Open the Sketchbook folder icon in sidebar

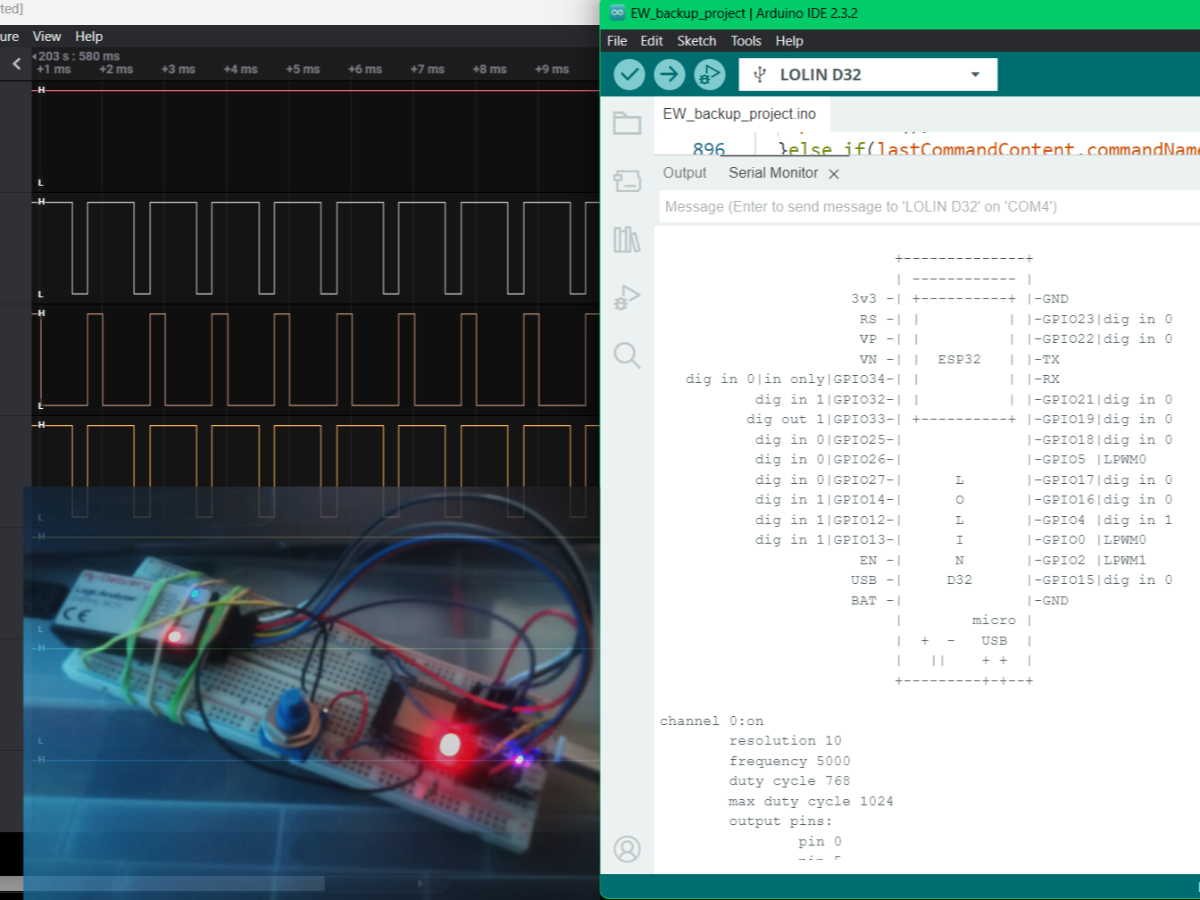click(x=627, y=123)
